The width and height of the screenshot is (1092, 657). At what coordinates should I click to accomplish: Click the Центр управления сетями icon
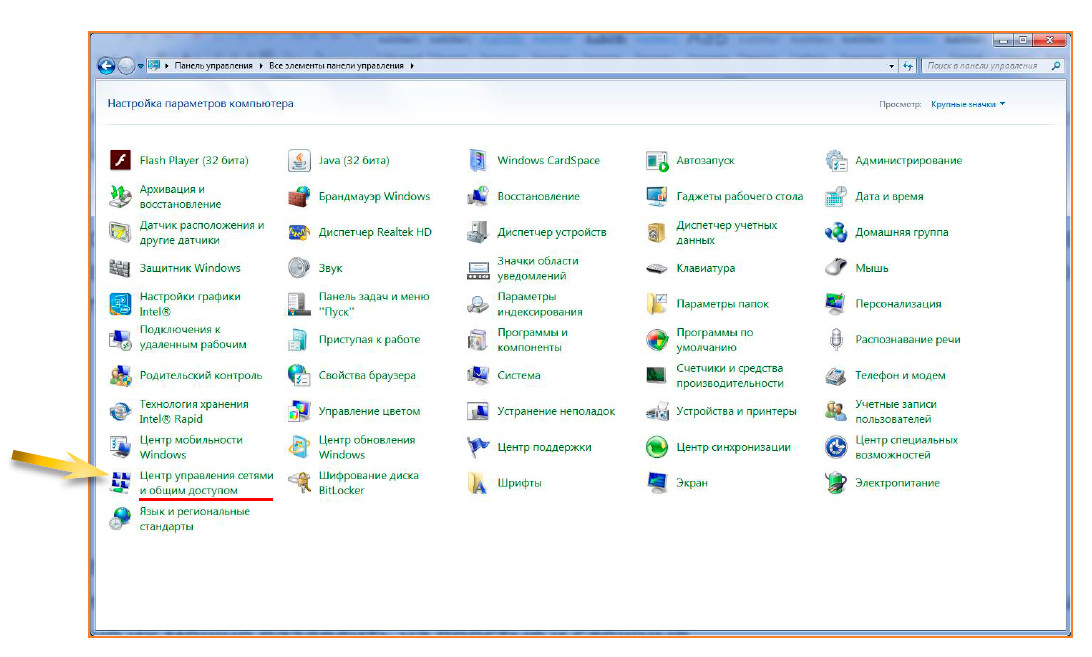pos(121,484)
